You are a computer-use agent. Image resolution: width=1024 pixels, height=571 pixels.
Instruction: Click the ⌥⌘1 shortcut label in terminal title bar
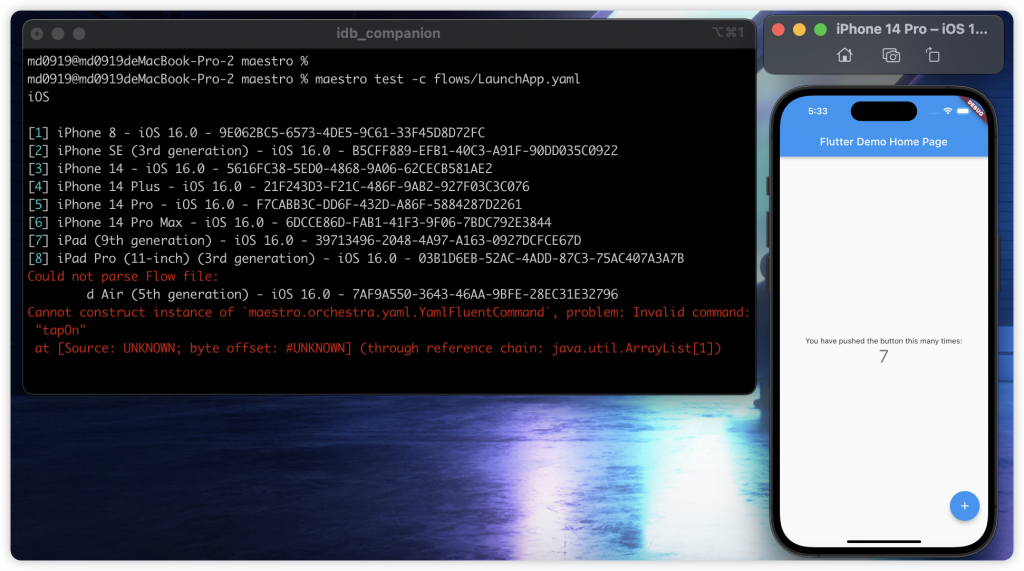coord(728,33)
